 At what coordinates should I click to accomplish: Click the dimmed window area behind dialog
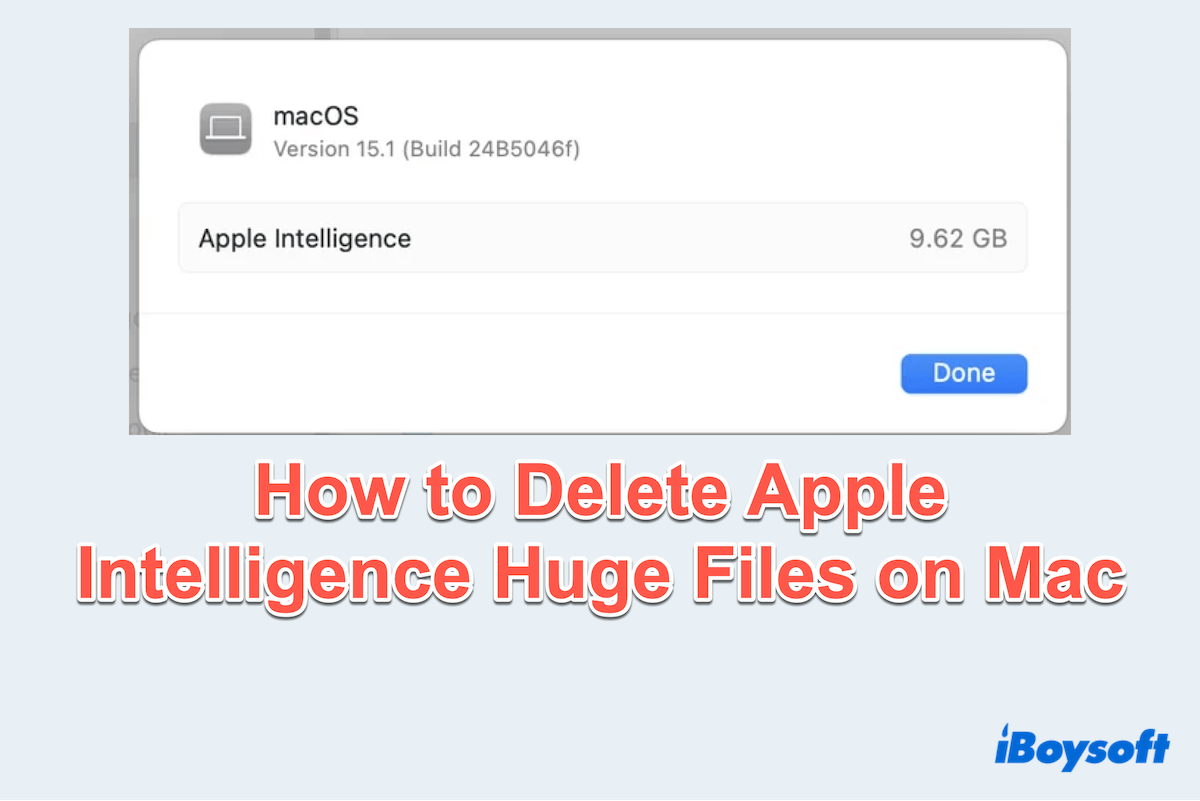[x=134, y=230]
